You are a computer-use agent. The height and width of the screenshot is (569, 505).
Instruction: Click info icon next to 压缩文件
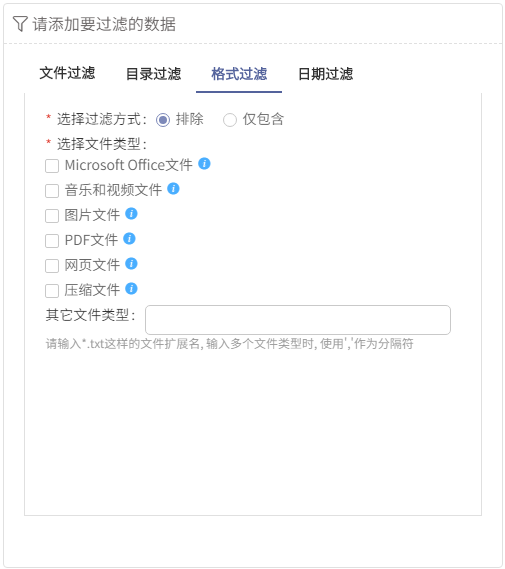pyautogui.click(x=131, y=289)
